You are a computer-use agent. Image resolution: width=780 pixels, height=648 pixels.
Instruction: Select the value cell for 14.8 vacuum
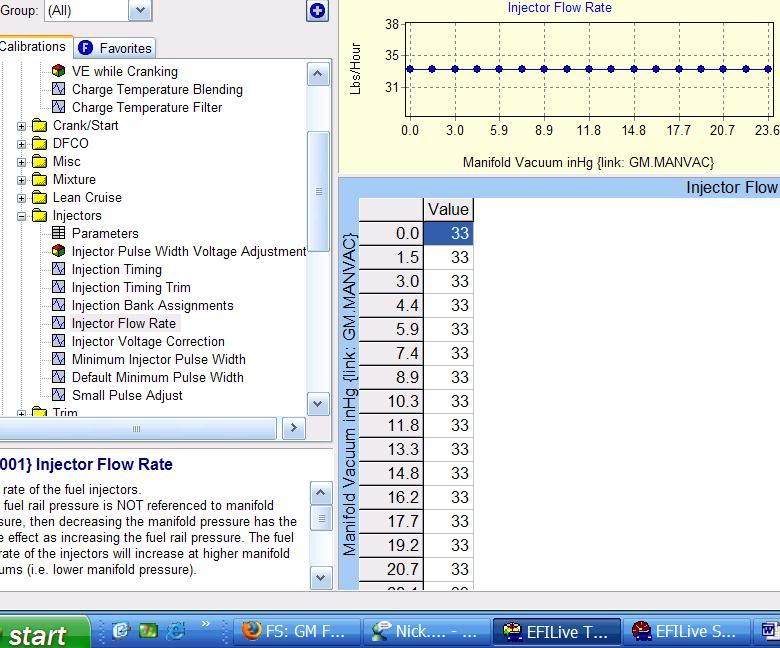point(448,473)
